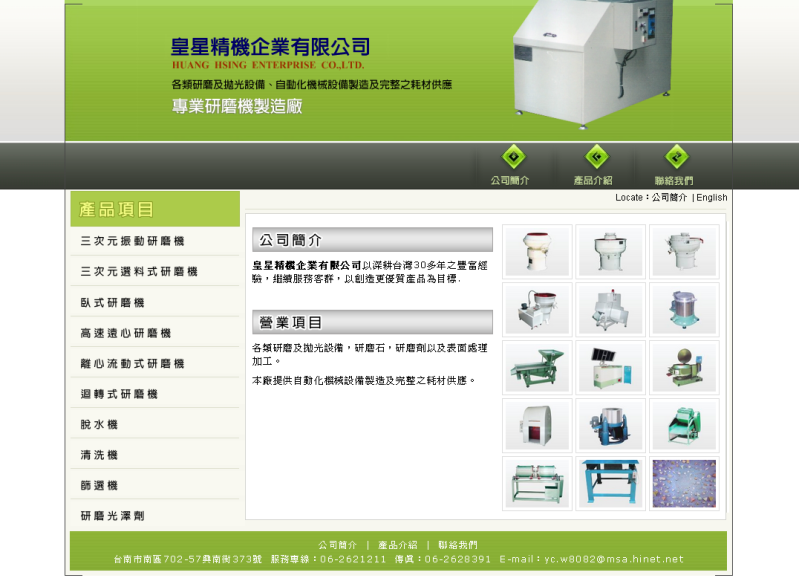Select 臥式研磨機 from the sidebar
The image size is (799, 578).
click(113, 303)
